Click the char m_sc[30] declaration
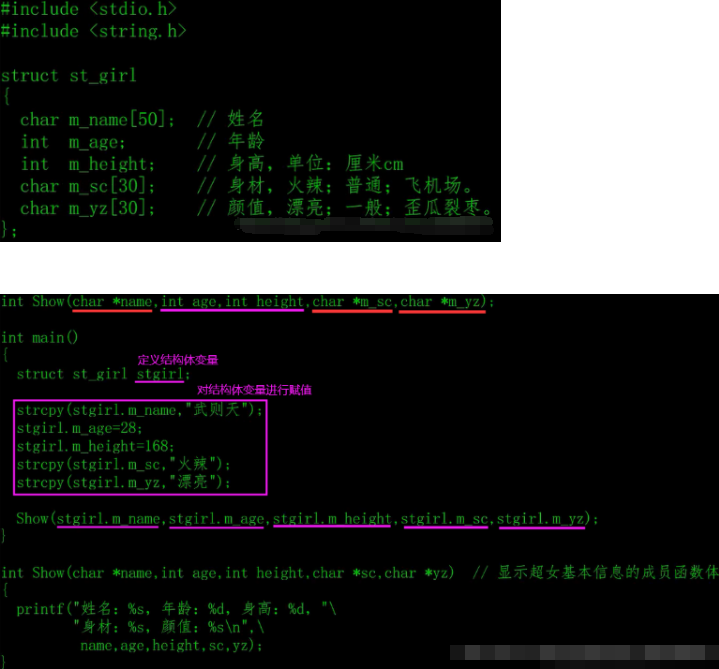This screenshot has width=719, height=669. (87, 186)
